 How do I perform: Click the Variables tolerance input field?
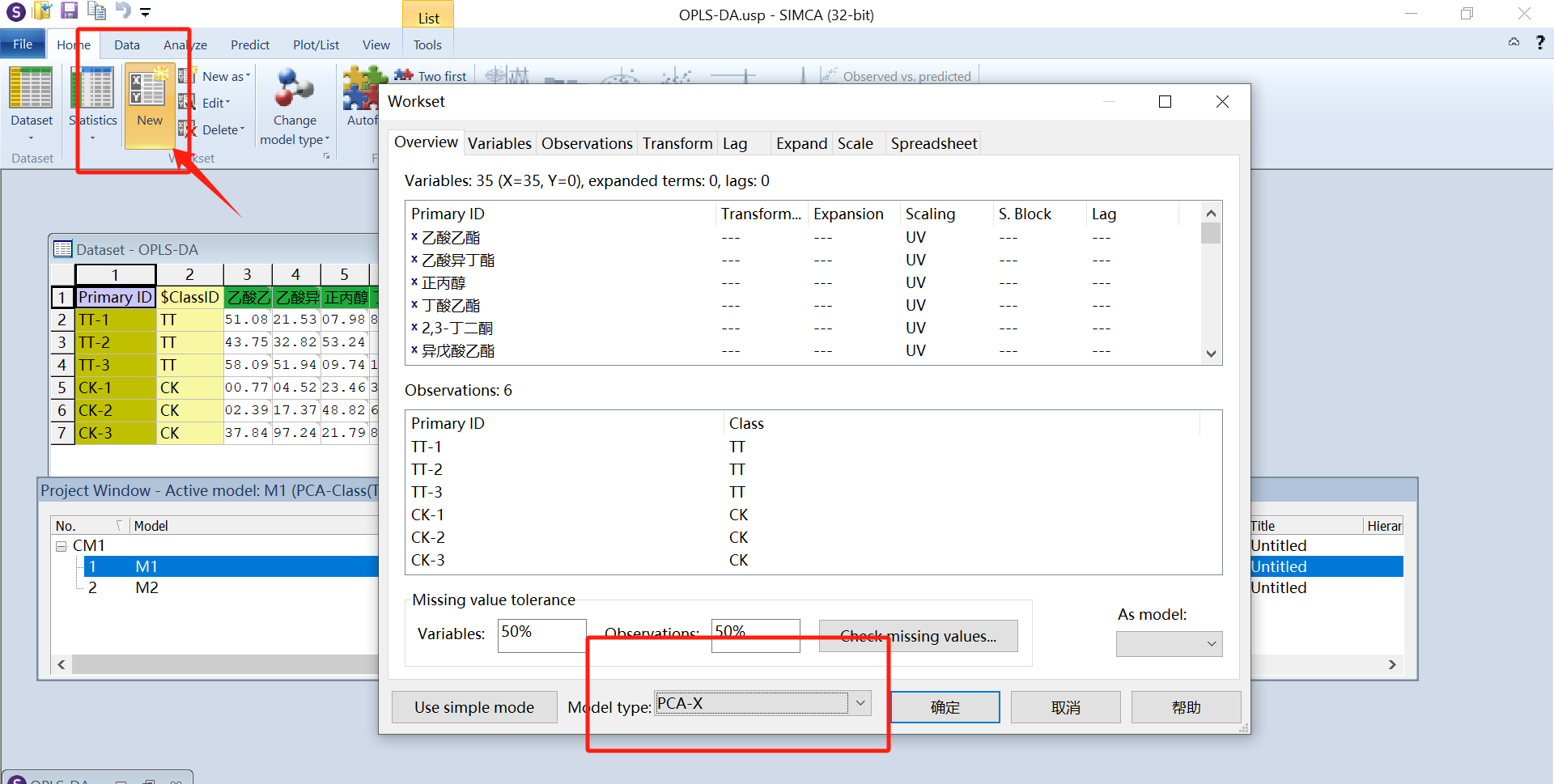pos(541,635)
